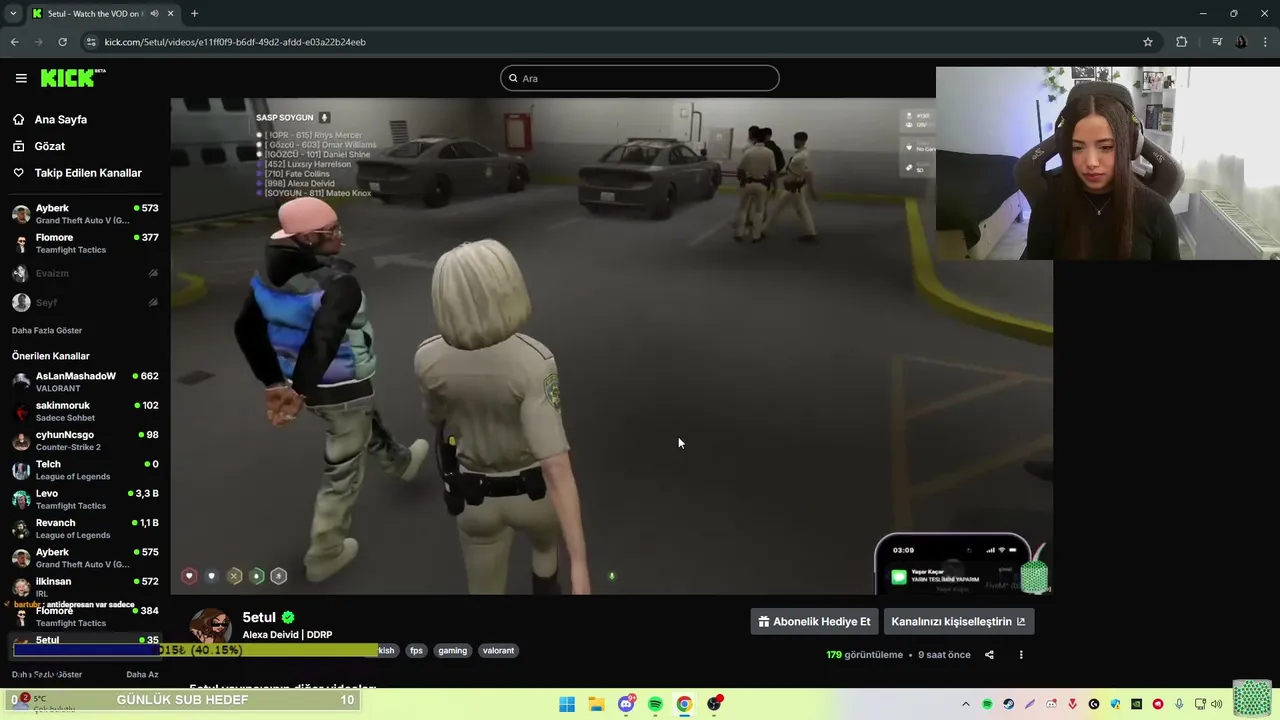1280x720 pixels.
Task: Click the Gözat browse icon
Action: (19, 146)
